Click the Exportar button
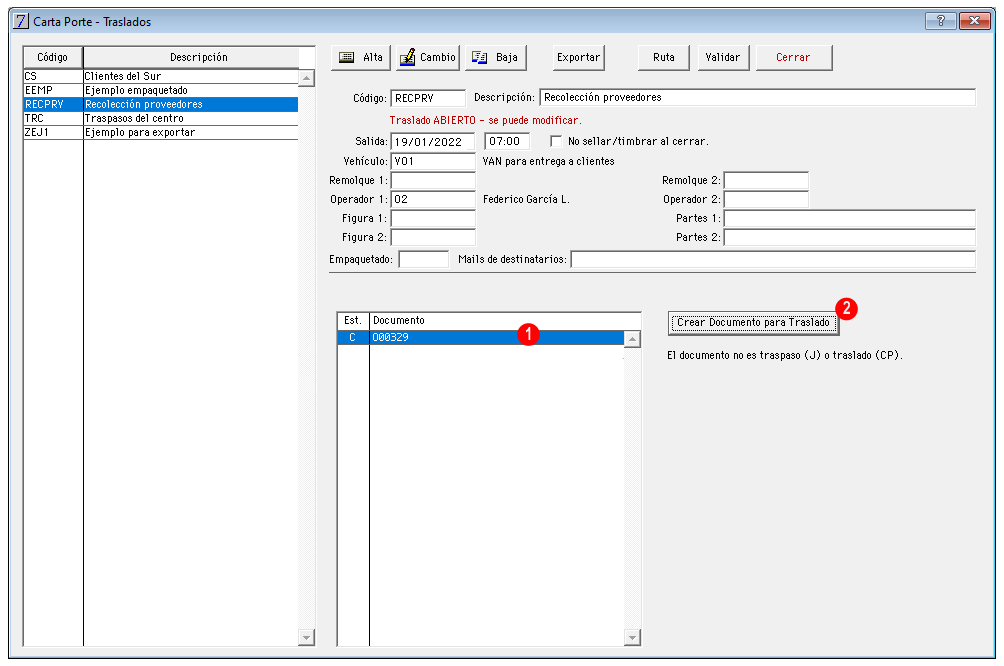This screenshot has width=1004, height=666. 578,58
